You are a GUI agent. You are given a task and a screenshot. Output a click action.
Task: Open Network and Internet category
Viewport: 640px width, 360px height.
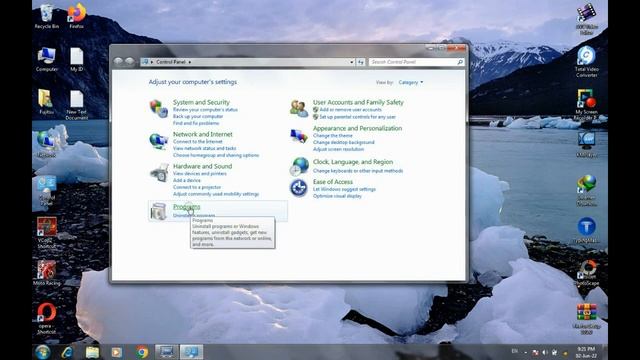pos(202,134)
